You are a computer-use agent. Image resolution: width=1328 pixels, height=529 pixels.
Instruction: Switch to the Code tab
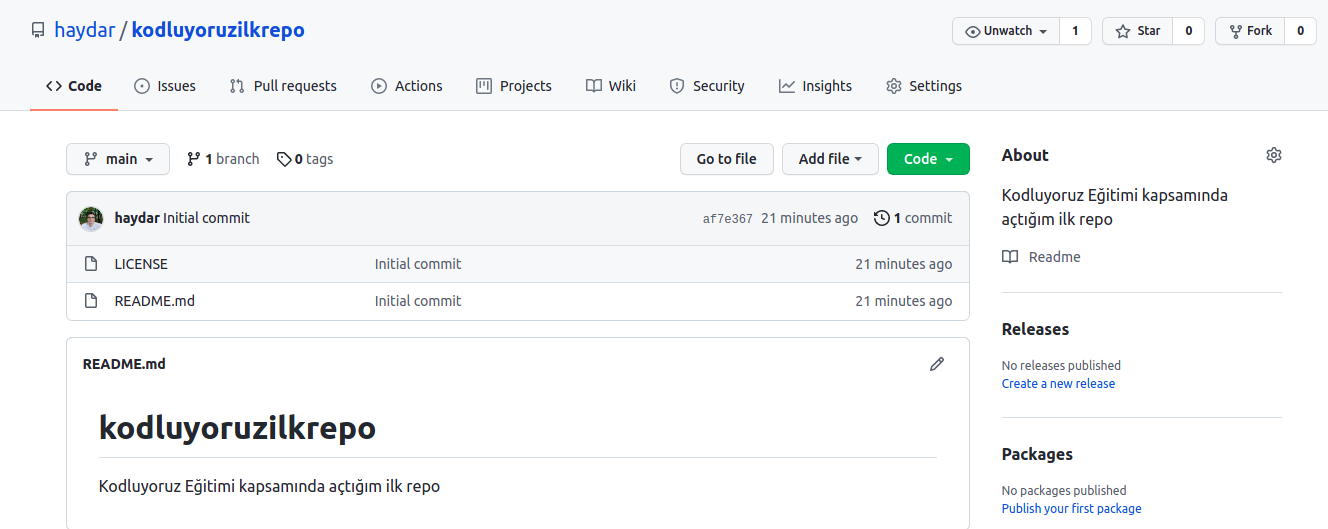[x=74, y=86]
